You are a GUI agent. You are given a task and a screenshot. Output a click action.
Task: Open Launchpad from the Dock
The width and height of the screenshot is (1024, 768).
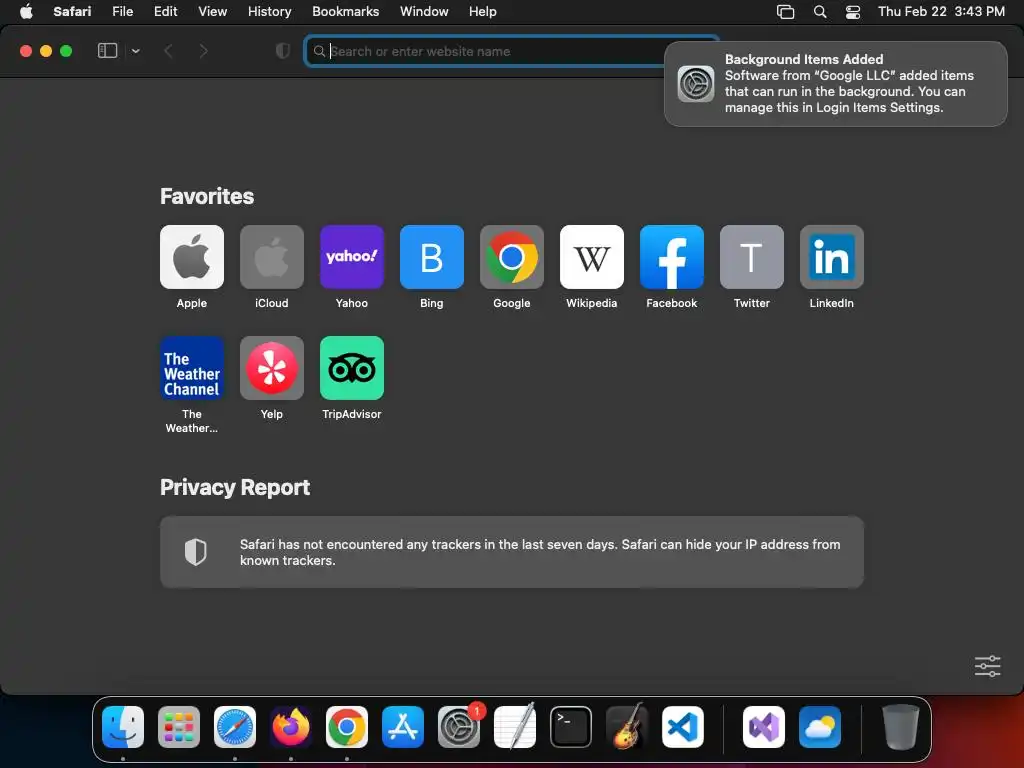179,726
